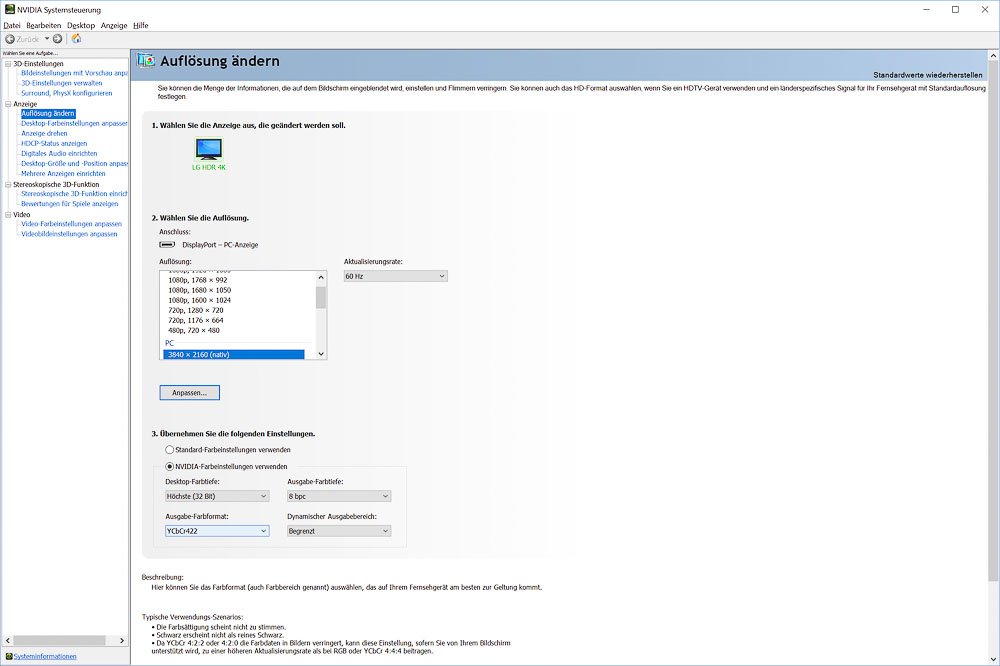
Task: Open the Ausgabe-Farbtiefe 8 bpc dropdown
Action: coord(339,496)
